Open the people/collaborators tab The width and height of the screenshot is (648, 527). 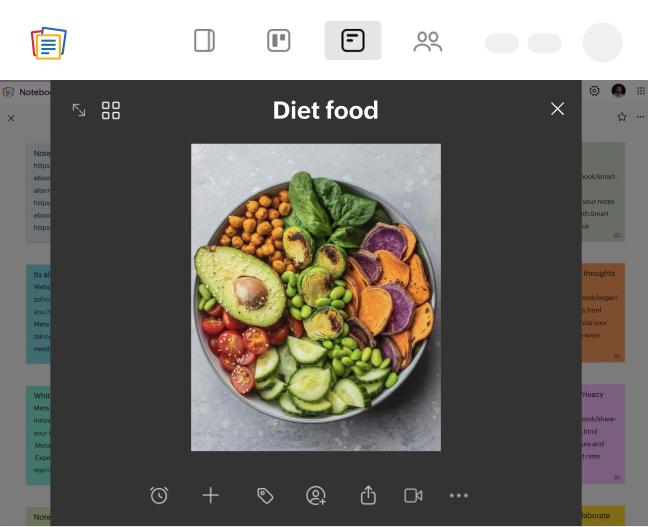(x=428, y=41)
